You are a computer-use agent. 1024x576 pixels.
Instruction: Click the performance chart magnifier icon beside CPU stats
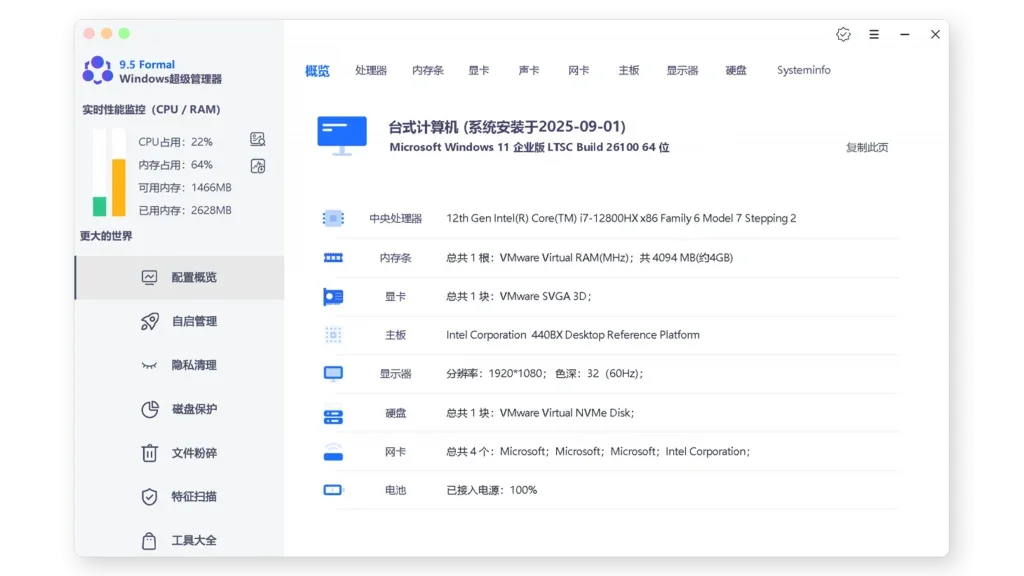click(x=256, y=140)
